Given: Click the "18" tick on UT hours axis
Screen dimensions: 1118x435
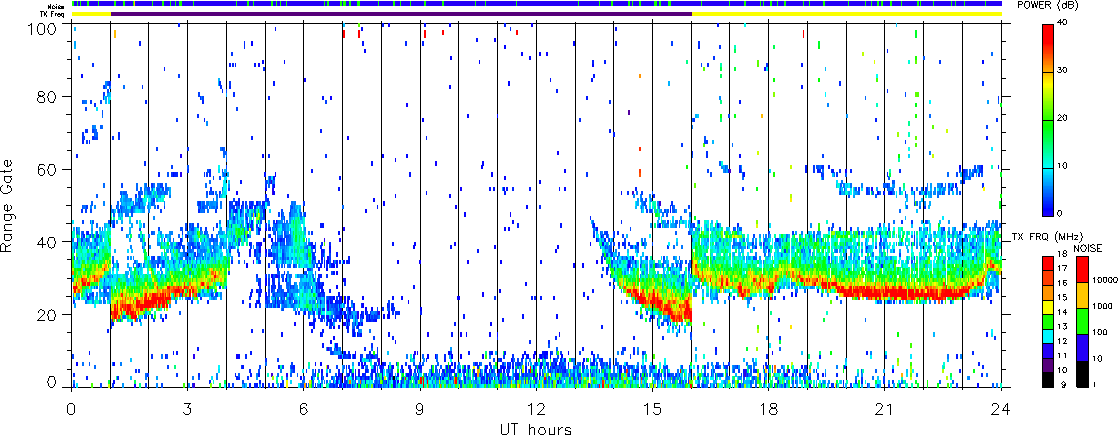Looking at the screenshot, I should (769, 409).
